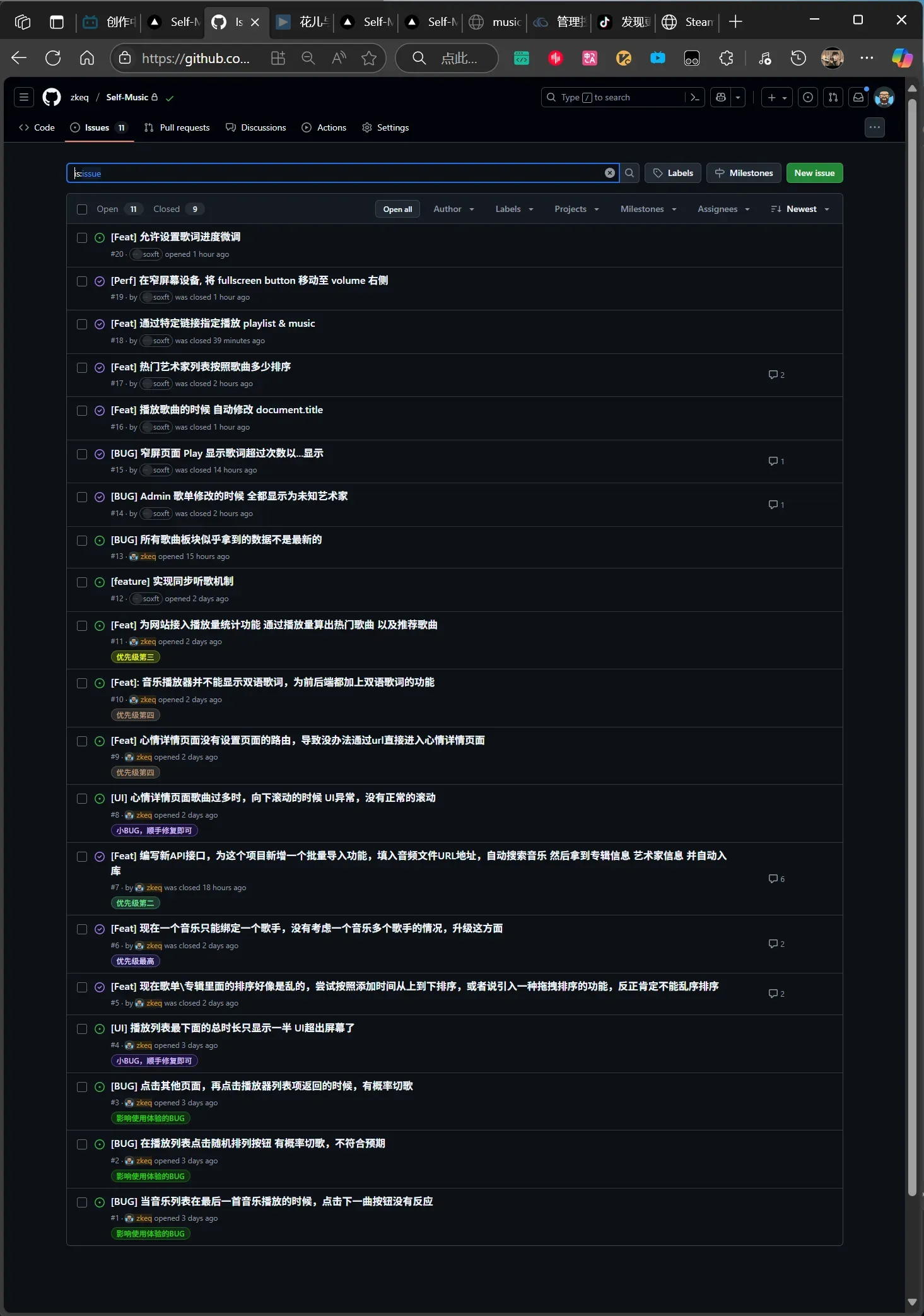Select checkbox for issue #4 播放列表总时长
The width and height of the screenshot is (924, 1316).
pyautogui.click(x=82, y=1029)
